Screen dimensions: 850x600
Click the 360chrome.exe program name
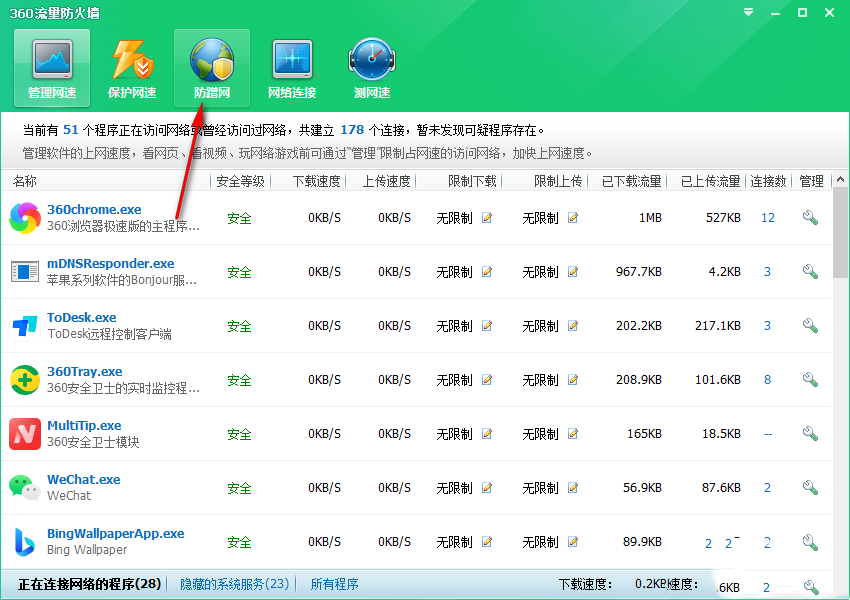click(94, 209)
